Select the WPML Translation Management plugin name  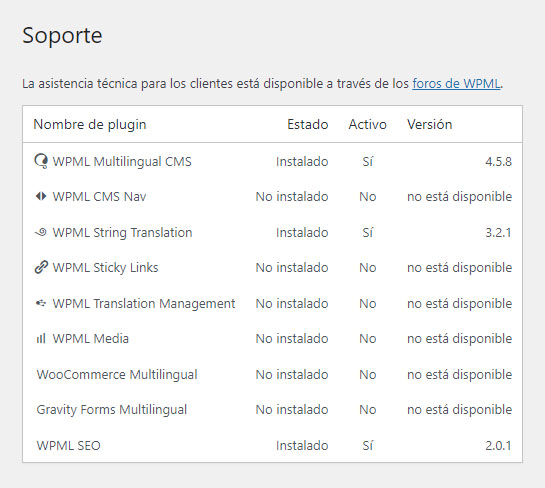pyautogui.click(x=144, y=304)
